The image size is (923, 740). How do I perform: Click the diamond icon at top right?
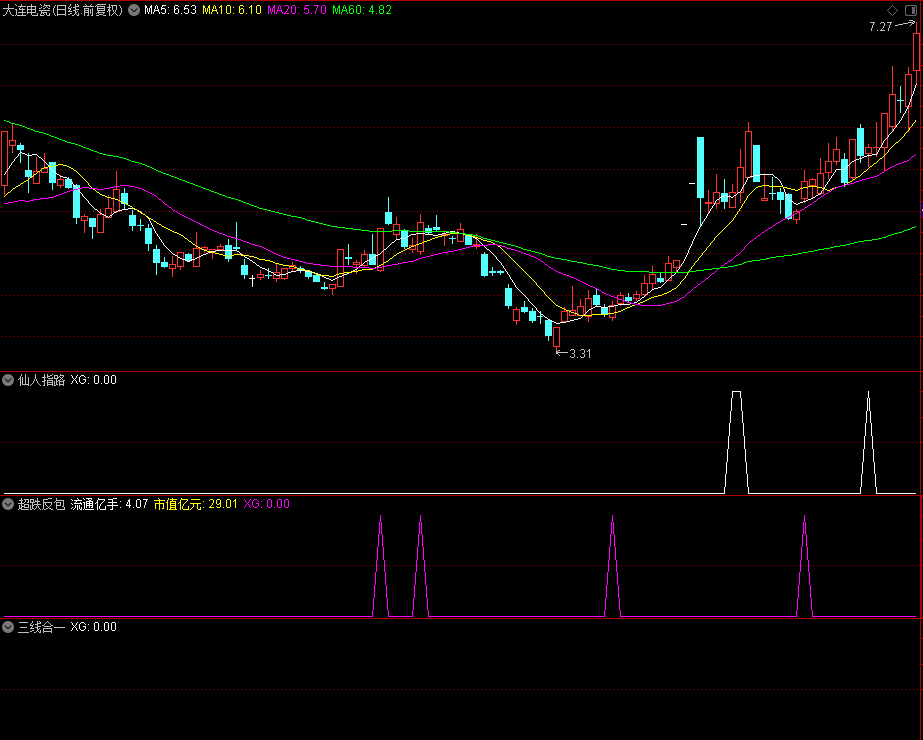click(892, 10)
